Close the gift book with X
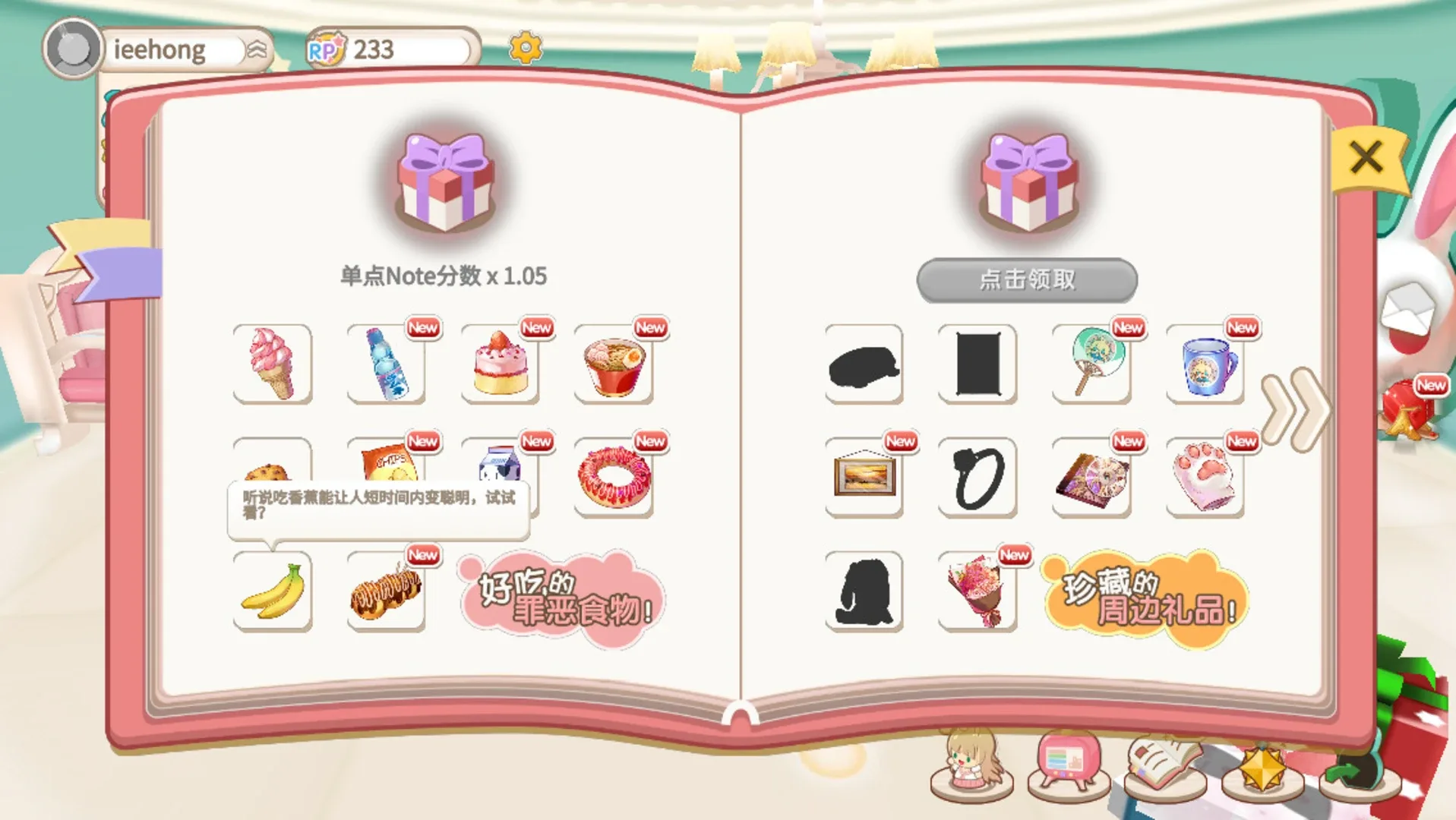 click(x=1366, y=158)
